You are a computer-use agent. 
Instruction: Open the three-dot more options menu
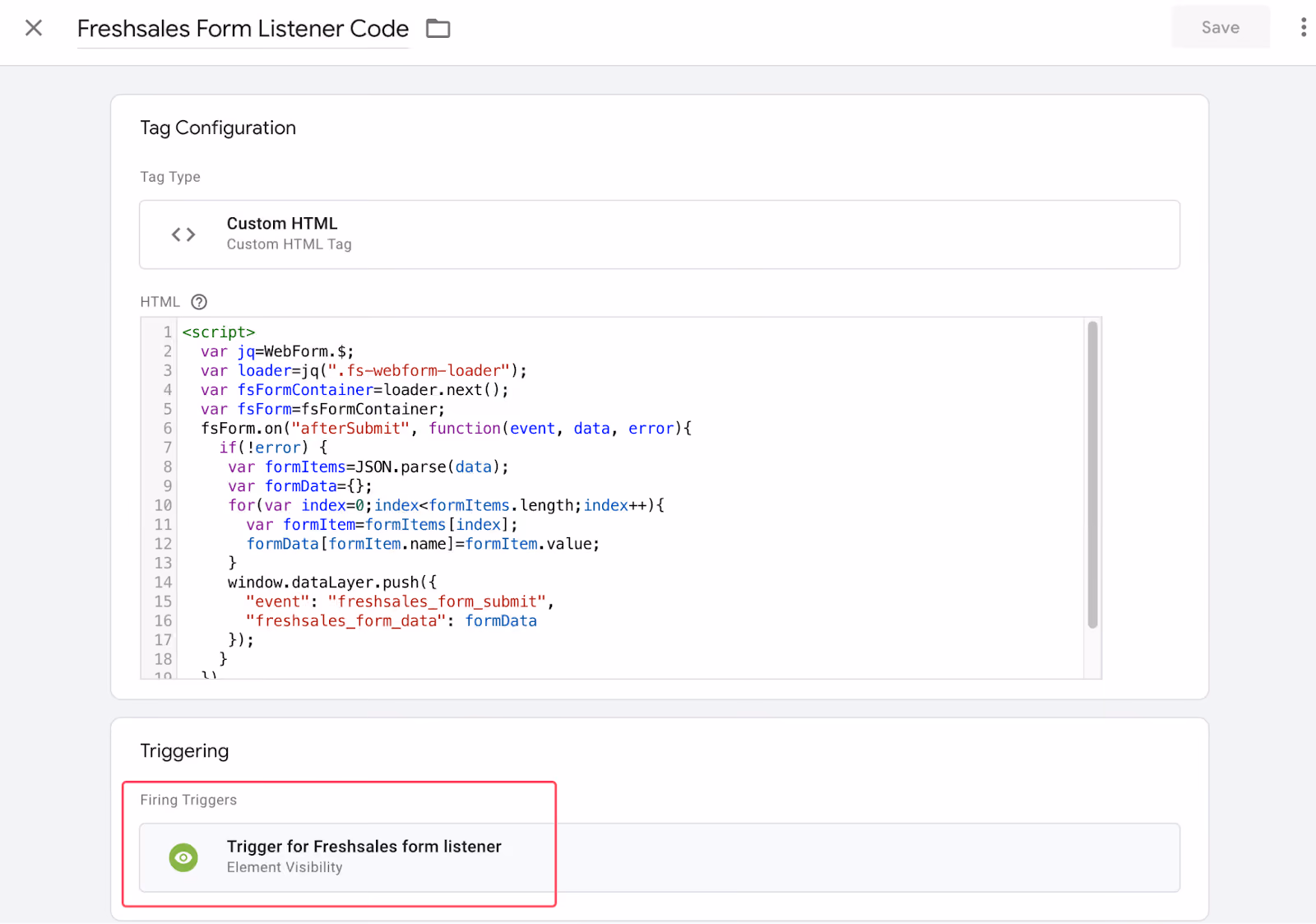pyautogui.click(x=1303, y=28)
